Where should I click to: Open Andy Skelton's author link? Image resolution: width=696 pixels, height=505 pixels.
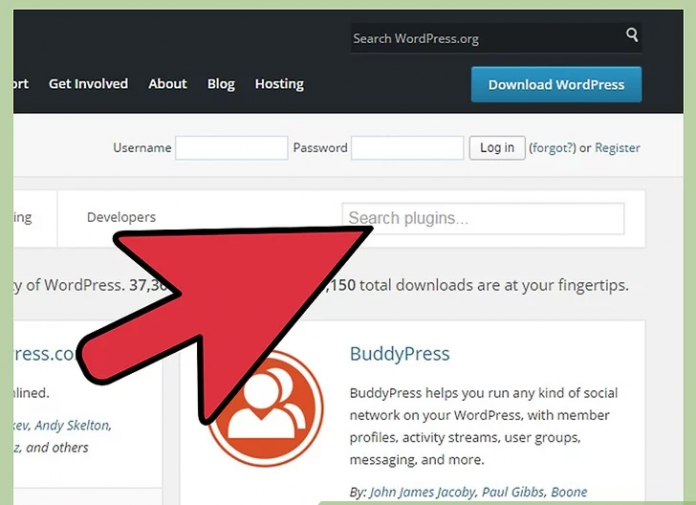coord(73,425)
